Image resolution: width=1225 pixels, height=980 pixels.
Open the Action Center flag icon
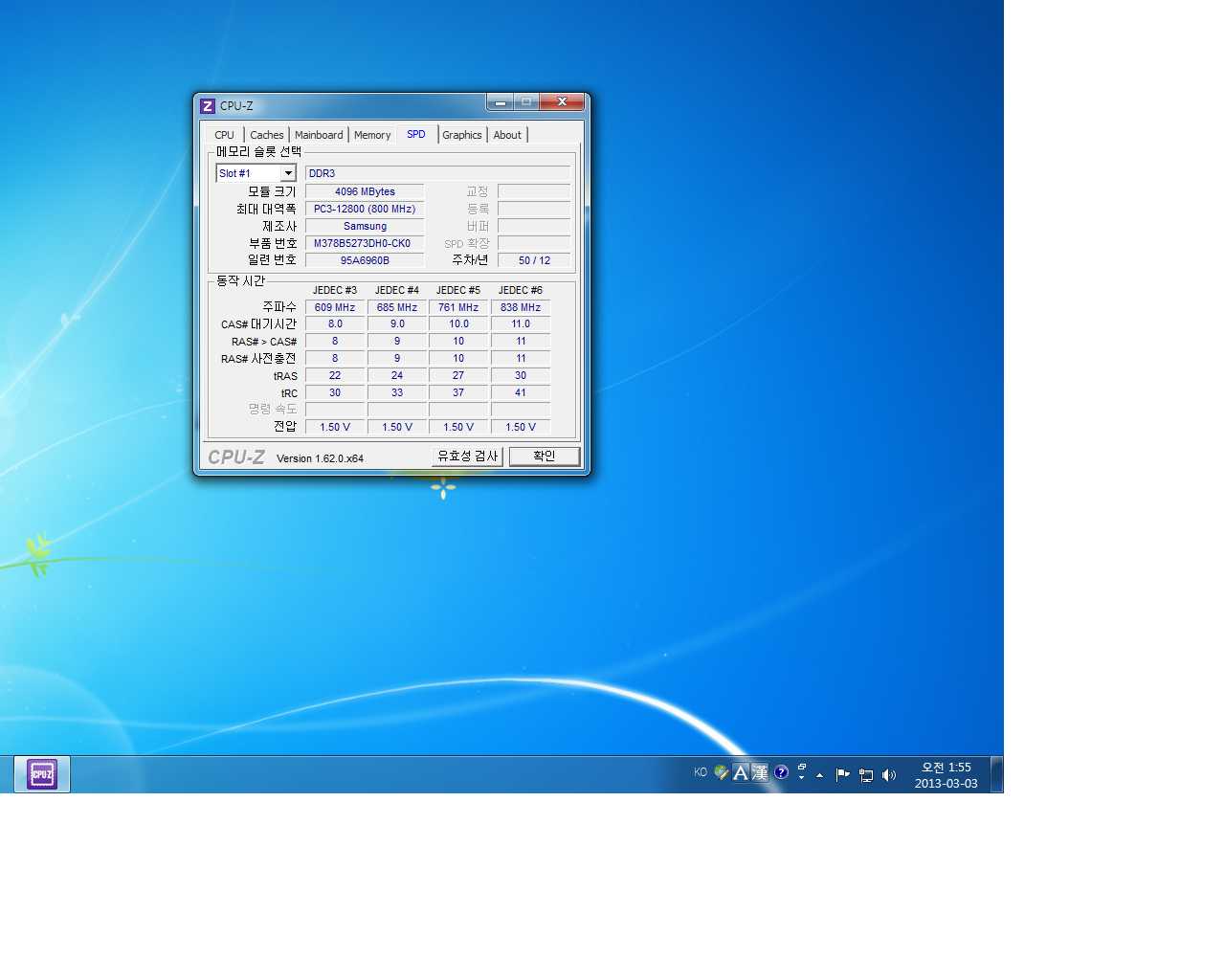843,775
